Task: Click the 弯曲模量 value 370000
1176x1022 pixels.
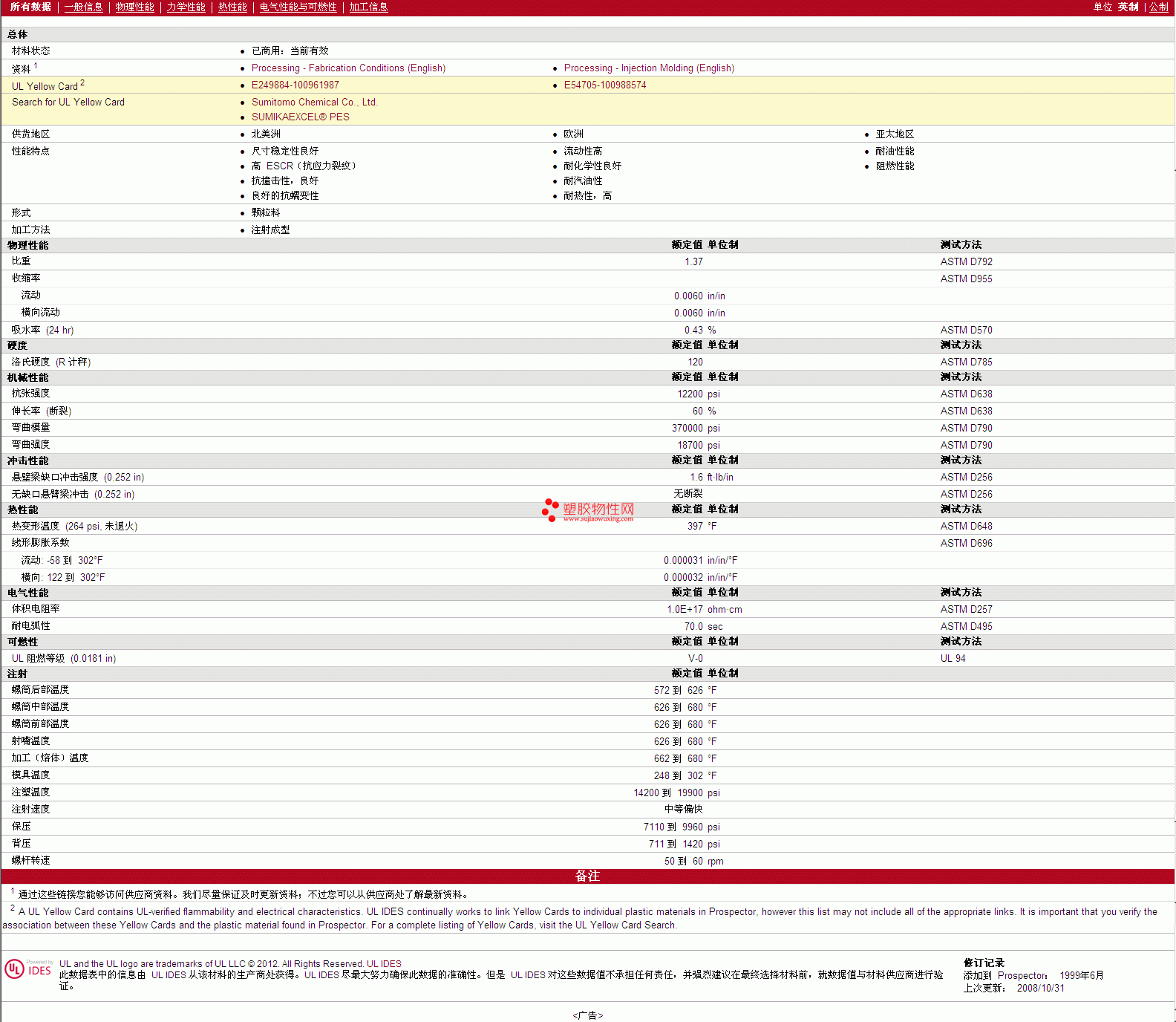Action: (687, 428)
